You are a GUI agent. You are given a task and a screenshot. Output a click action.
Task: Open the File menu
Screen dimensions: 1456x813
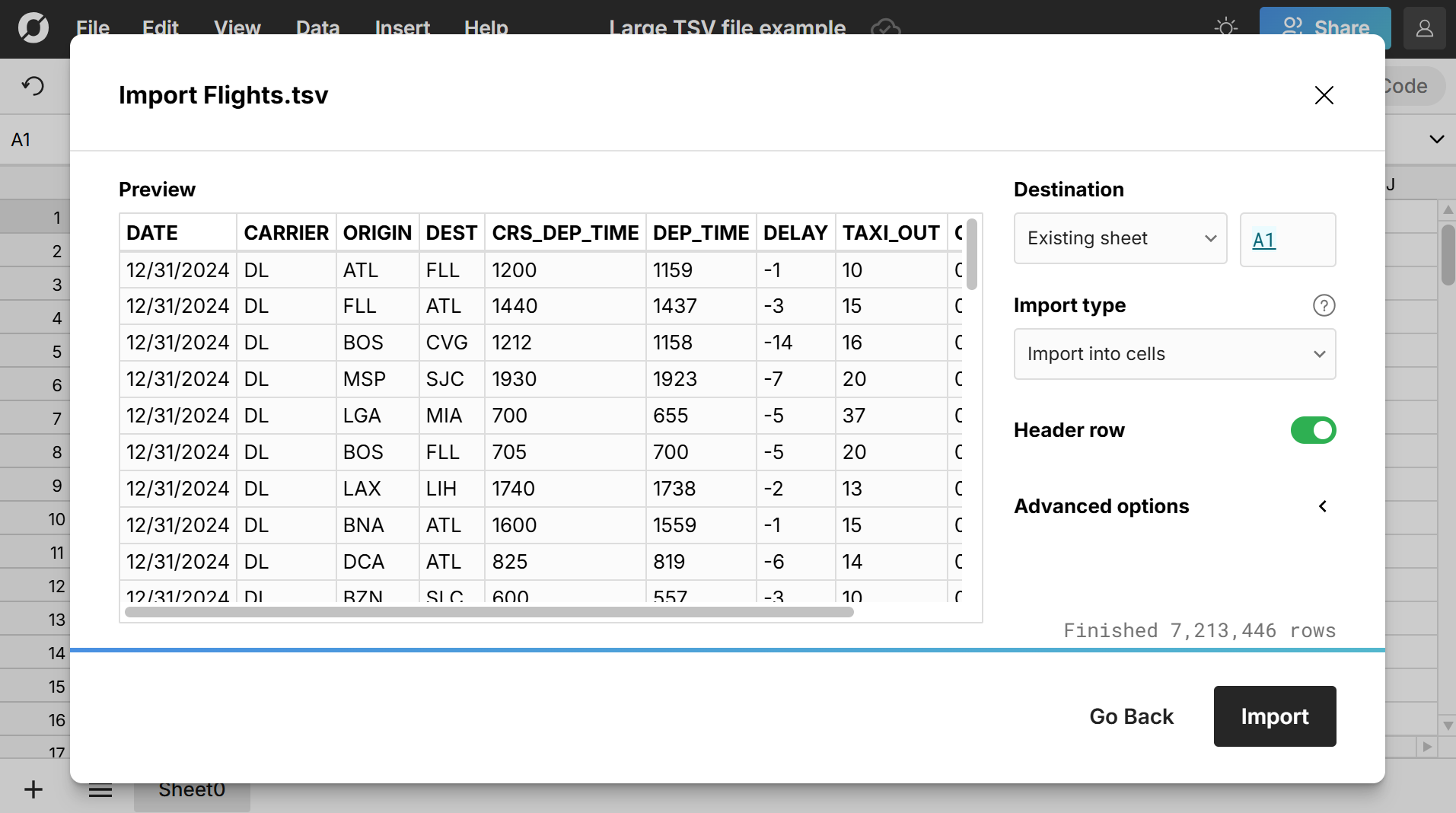[91, 28]
